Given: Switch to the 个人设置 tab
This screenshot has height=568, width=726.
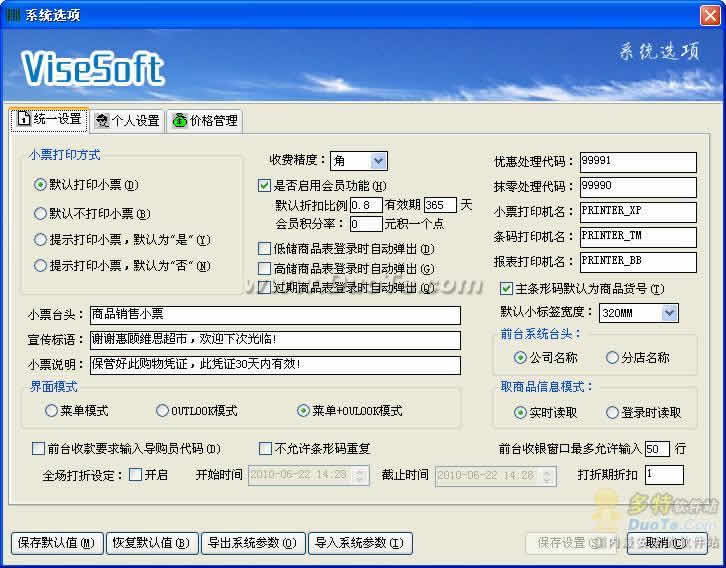Looking at the screenshot, I should pyautogui.click(x=127, y=121).
